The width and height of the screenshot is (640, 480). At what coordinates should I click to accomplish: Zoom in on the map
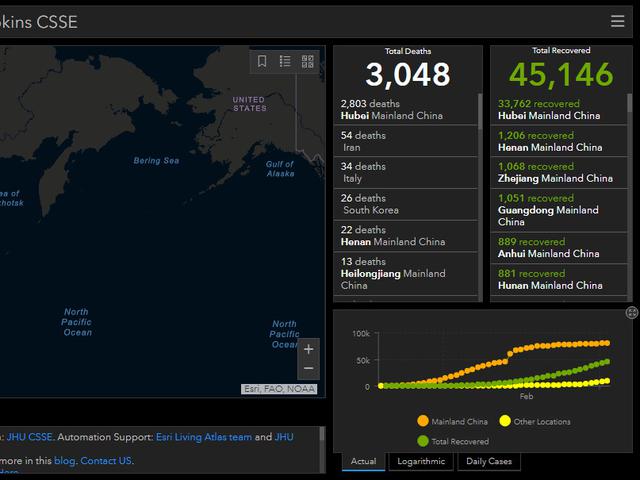pos(308,349)
